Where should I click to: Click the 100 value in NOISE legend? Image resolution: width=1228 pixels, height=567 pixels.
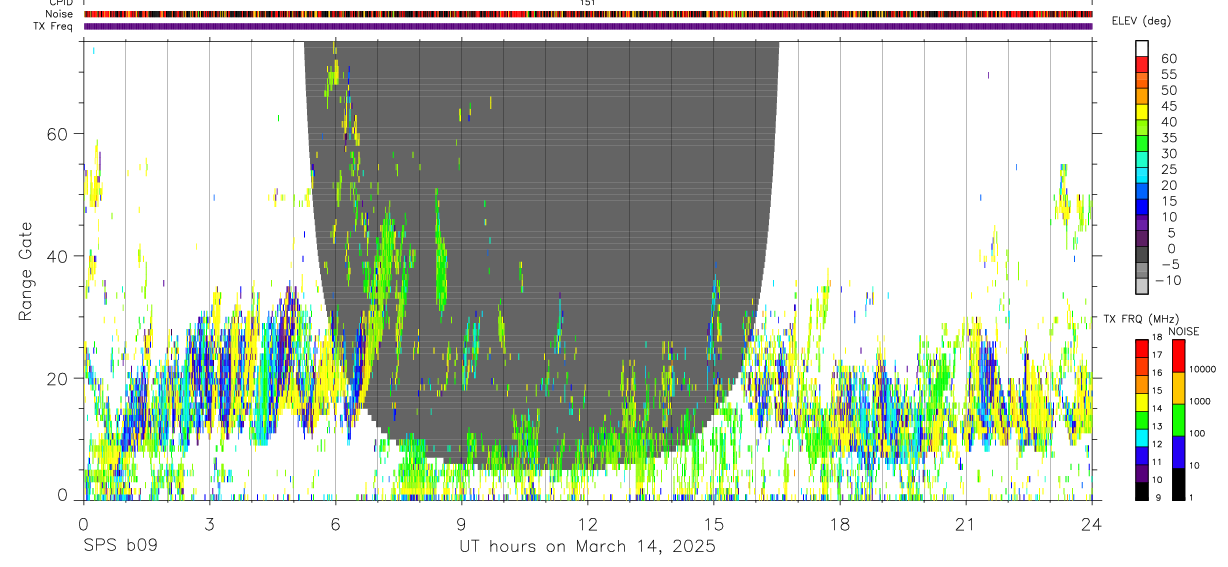[x=1197, y=433]
